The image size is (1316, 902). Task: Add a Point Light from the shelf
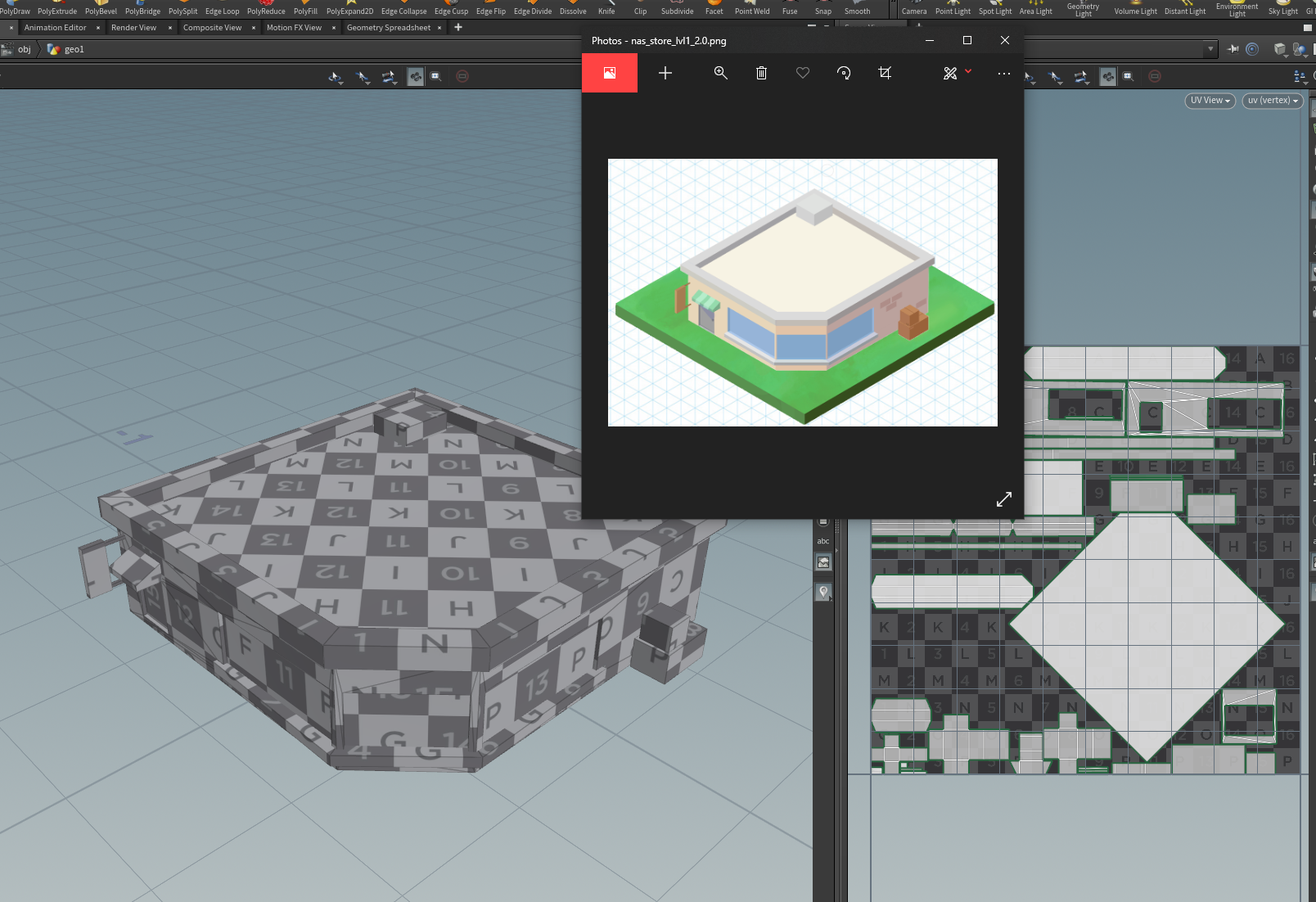tap(953, 8)
